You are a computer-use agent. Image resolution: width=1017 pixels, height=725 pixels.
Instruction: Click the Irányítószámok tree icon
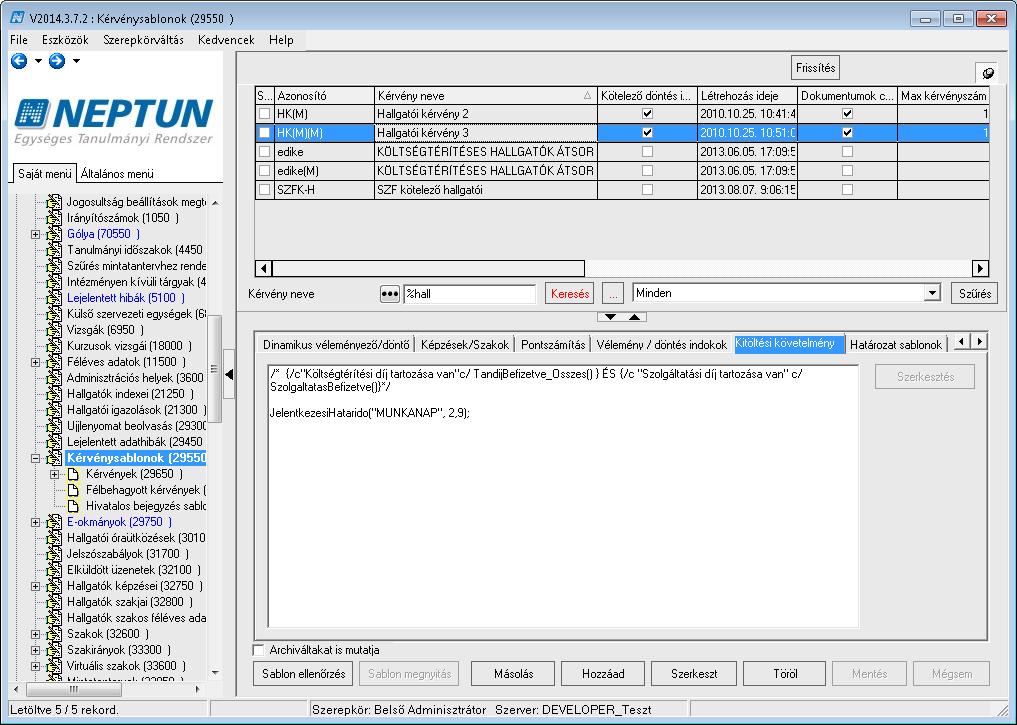pos(54,218)
